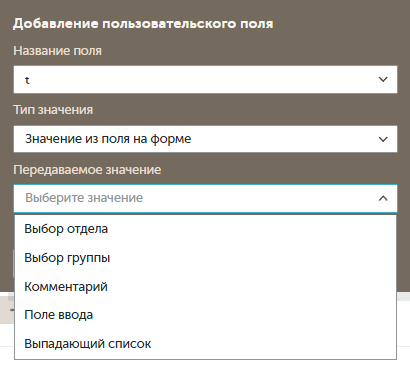Expand the Название поля dropdown chevron
The image size is (410, 365).
coord(383,79)
